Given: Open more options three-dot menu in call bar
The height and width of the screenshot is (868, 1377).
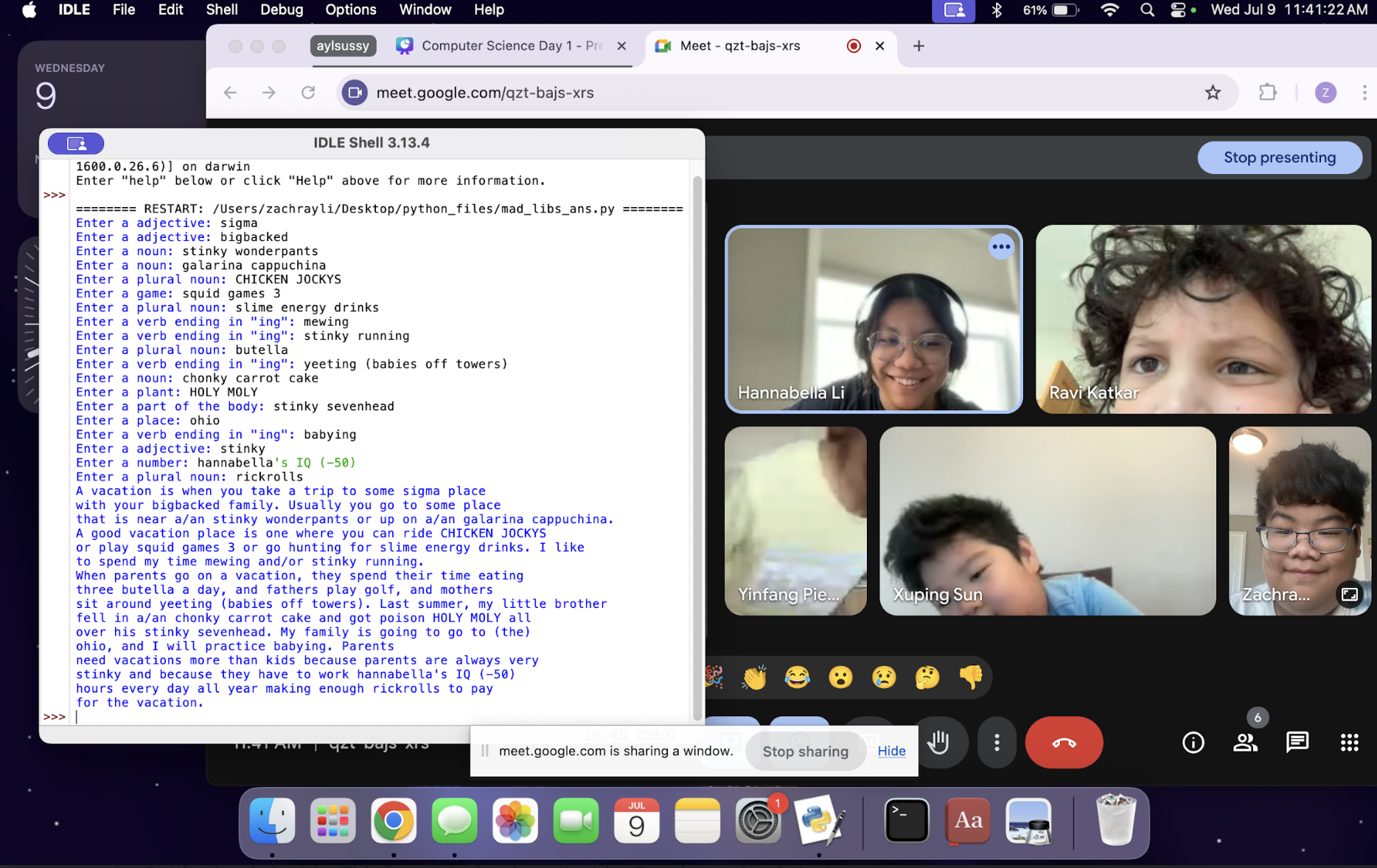Looking at the screenshot, I should 997,743.
